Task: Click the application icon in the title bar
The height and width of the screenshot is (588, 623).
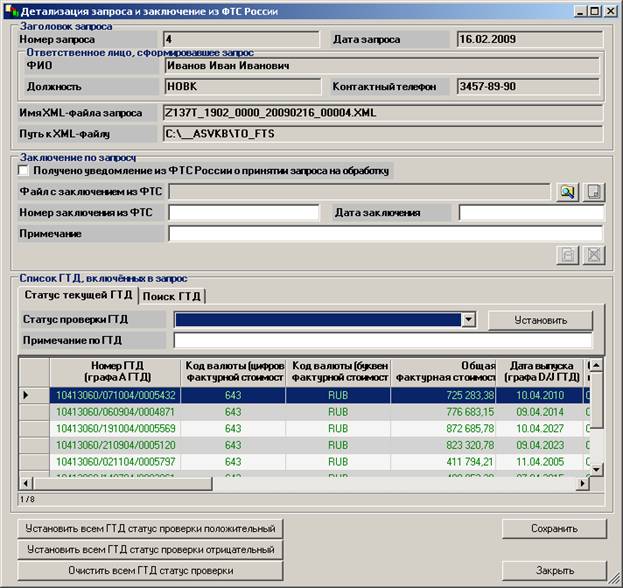Action: pyautogui.click(x=11, y=11)
